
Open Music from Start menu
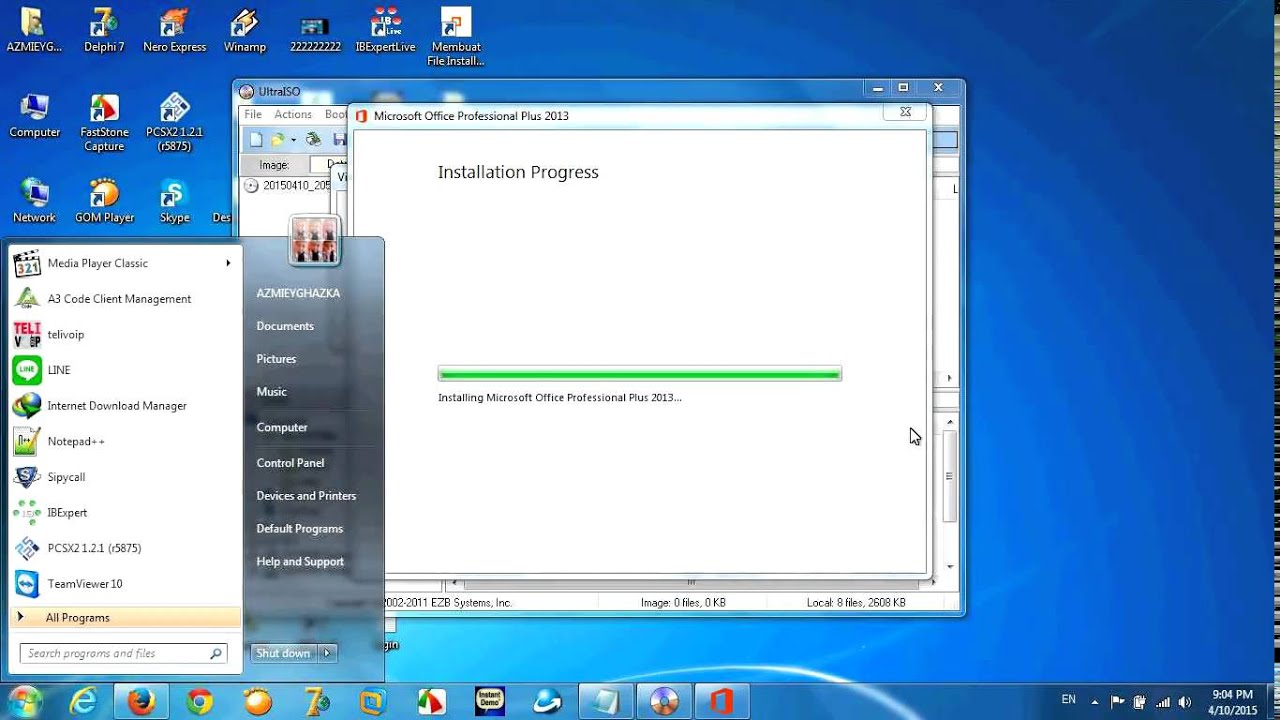pyautogui.click(x=271, y=392)
